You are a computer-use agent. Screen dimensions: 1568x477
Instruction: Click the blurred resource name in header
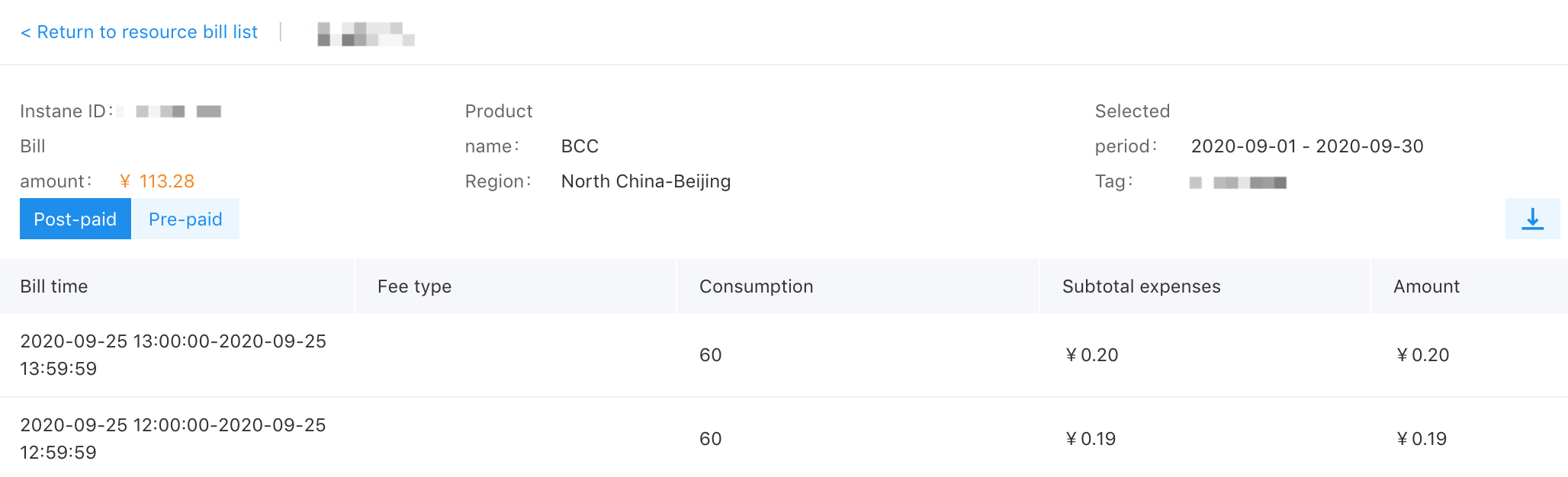coord(365,34)
